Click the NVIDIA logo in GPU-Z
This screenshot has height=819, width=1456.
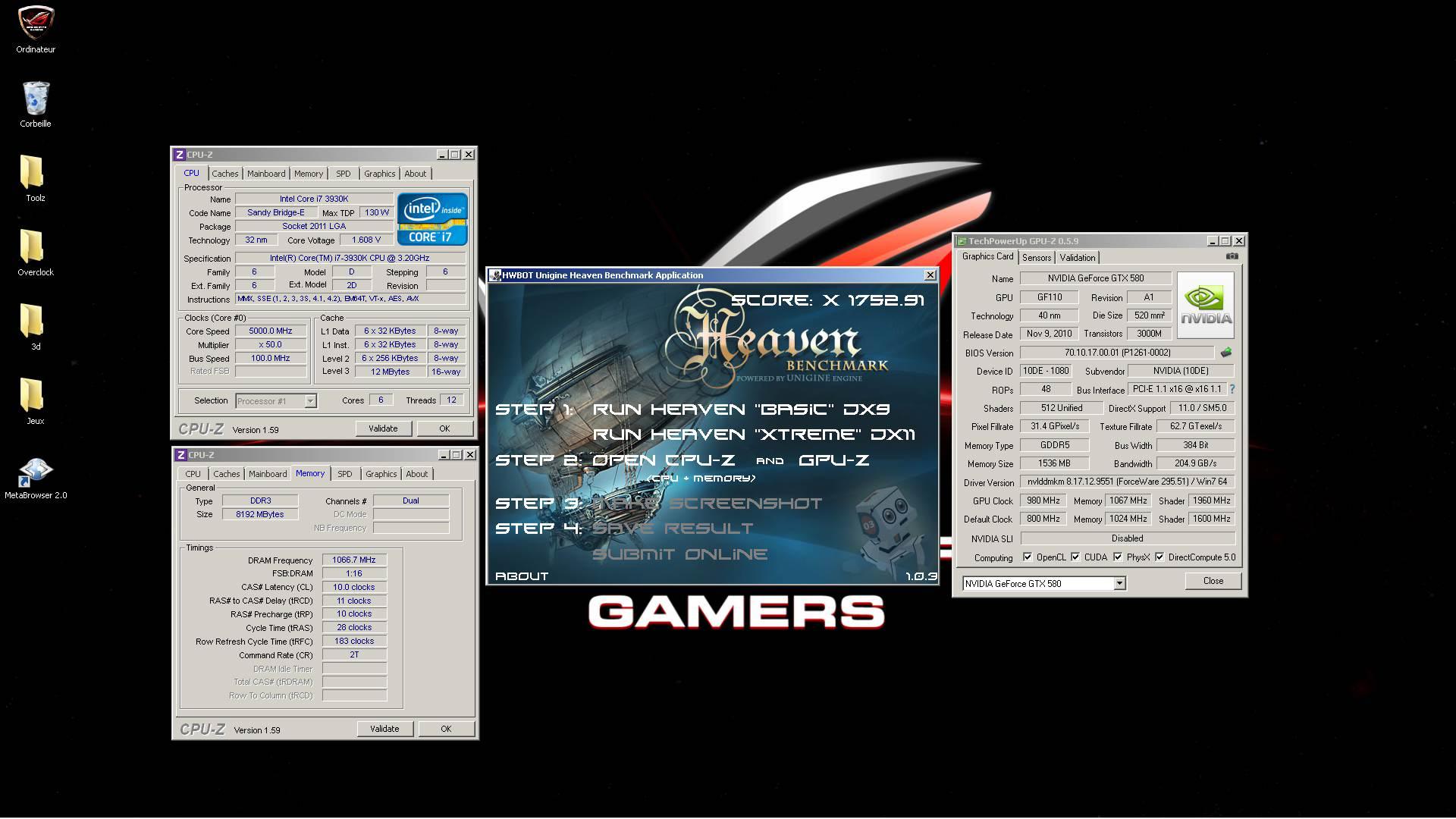(x=1206, y=305)
